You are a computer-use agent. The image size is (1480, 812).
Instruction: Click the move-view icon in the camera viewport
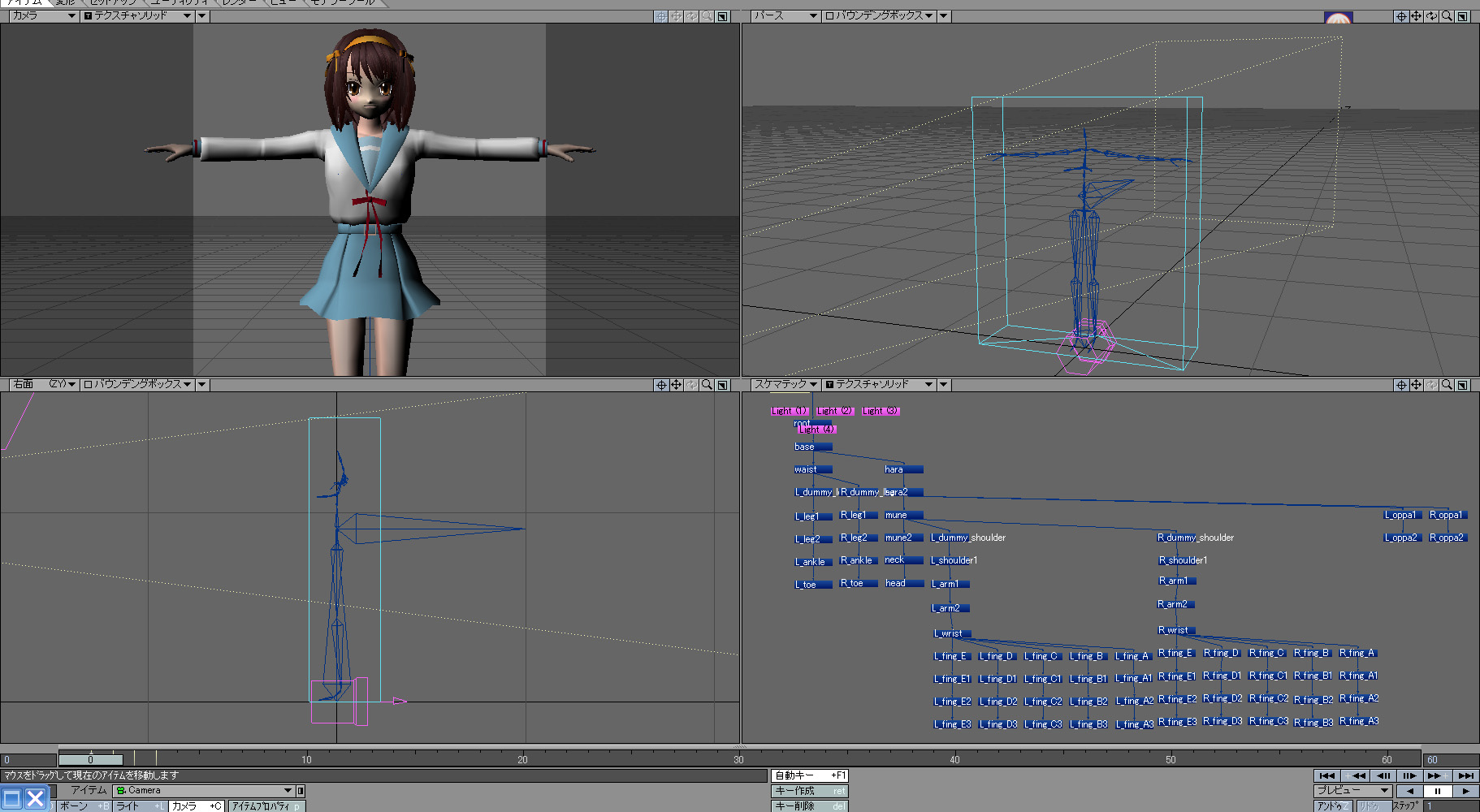pyautogui.click(x=676, y=16)
